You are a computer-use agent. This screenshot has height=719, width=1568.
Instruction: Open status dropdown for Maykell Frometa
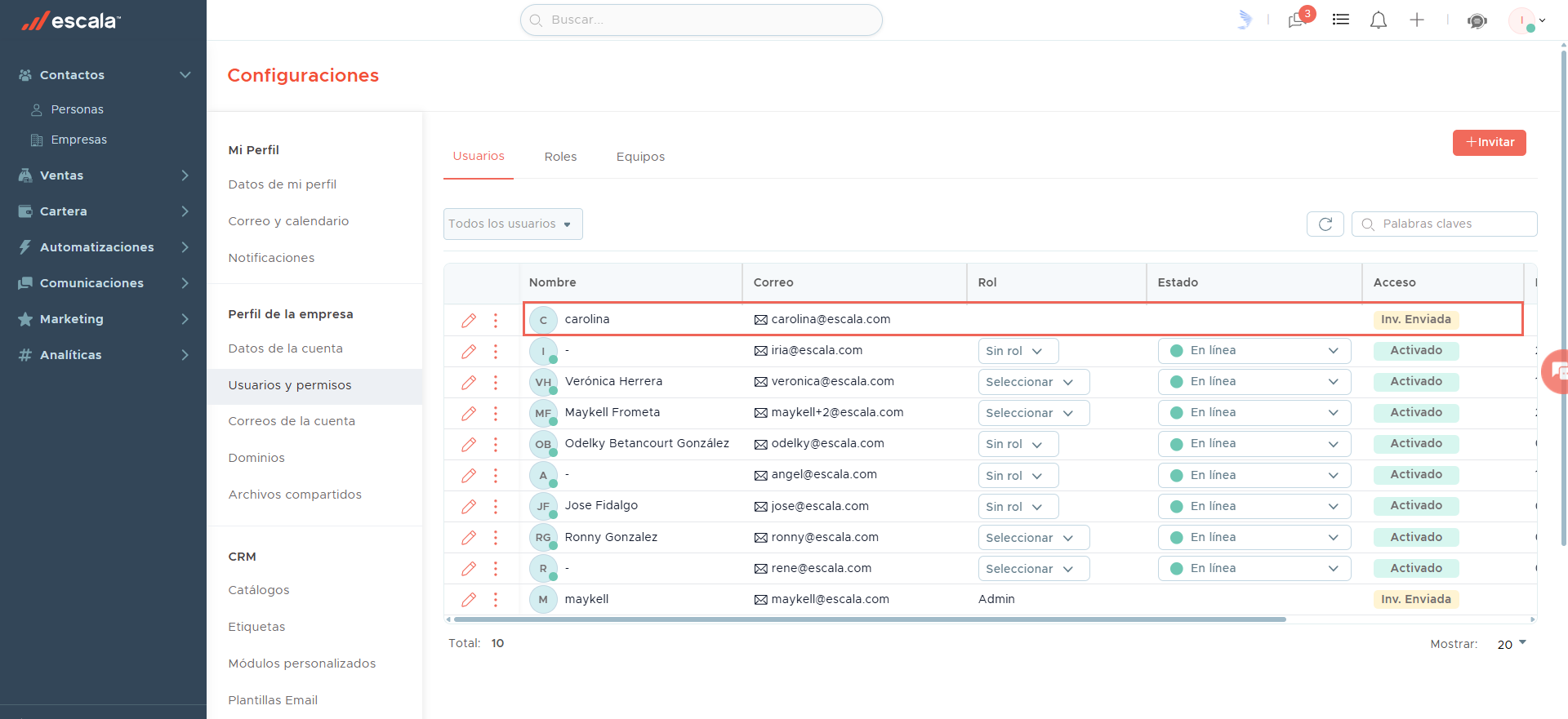click(1254, 413)
